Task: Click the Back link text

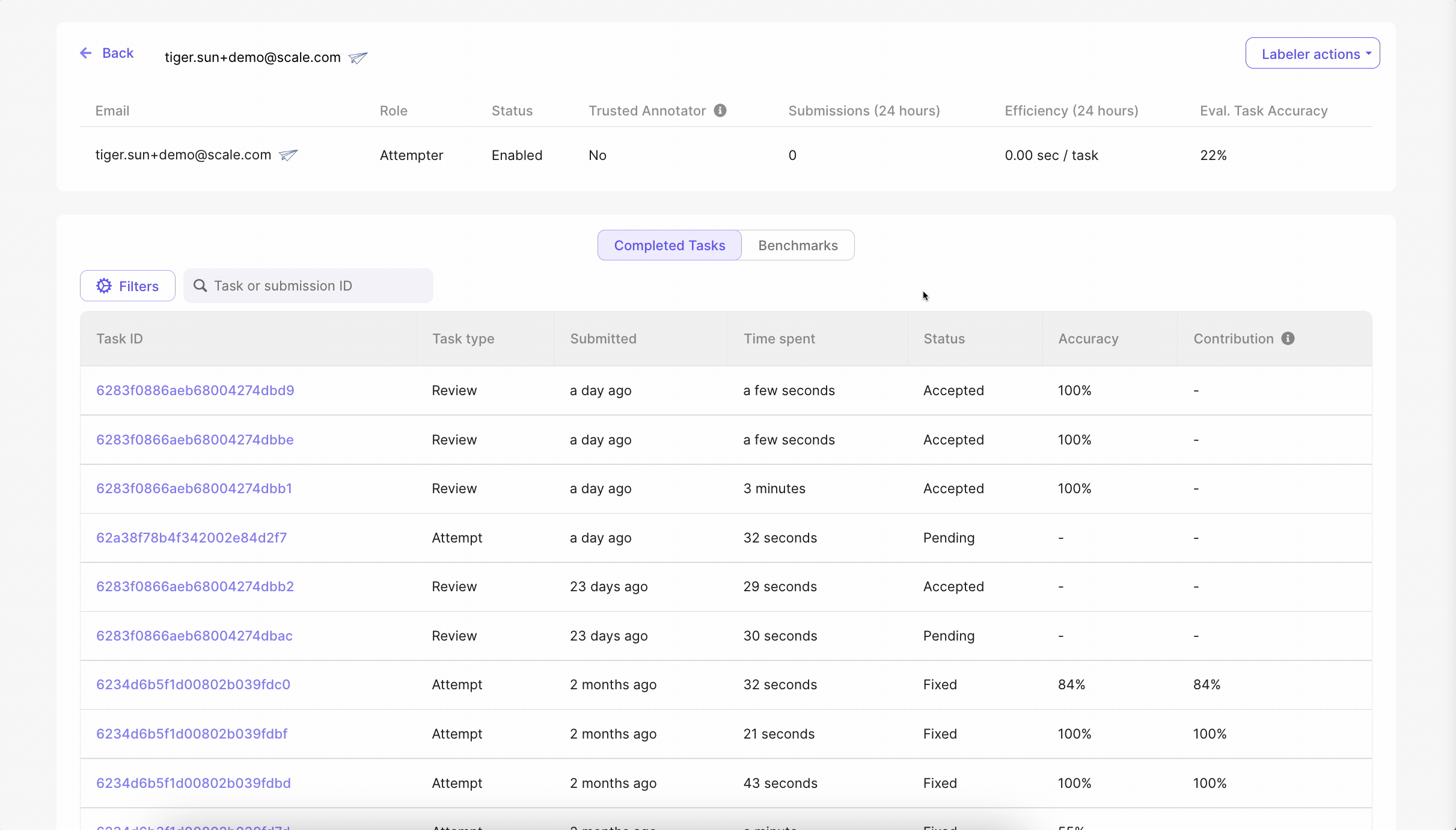Action: pyautogui.click(x=118, y=53)
